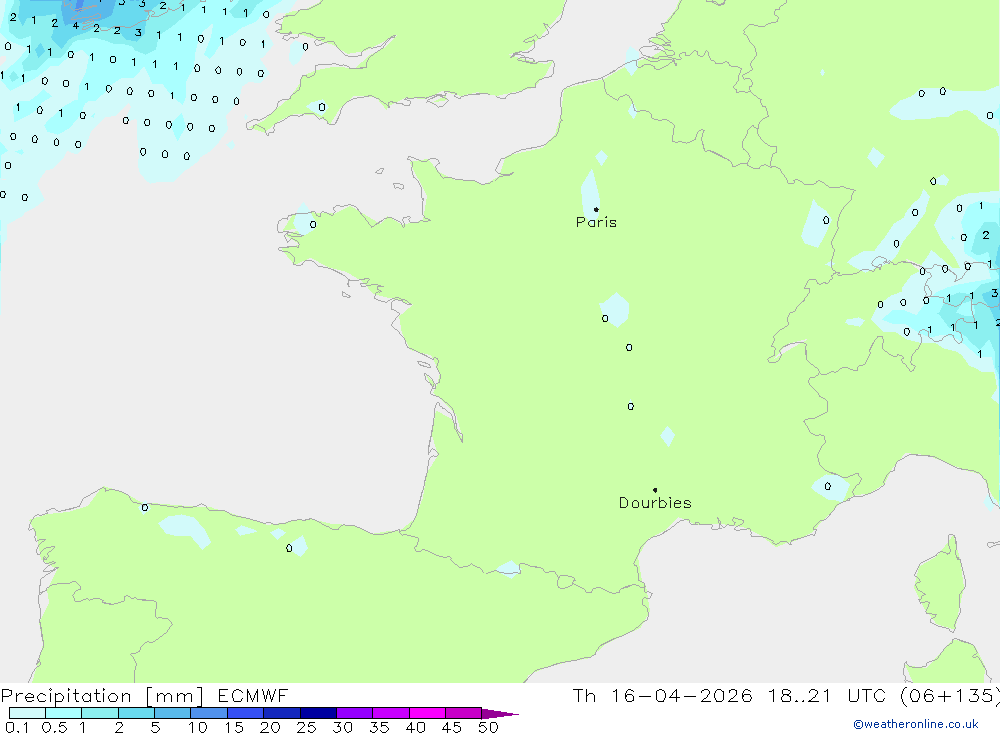Pick the 5–10 mm legend swatch

tap(173, 713)
